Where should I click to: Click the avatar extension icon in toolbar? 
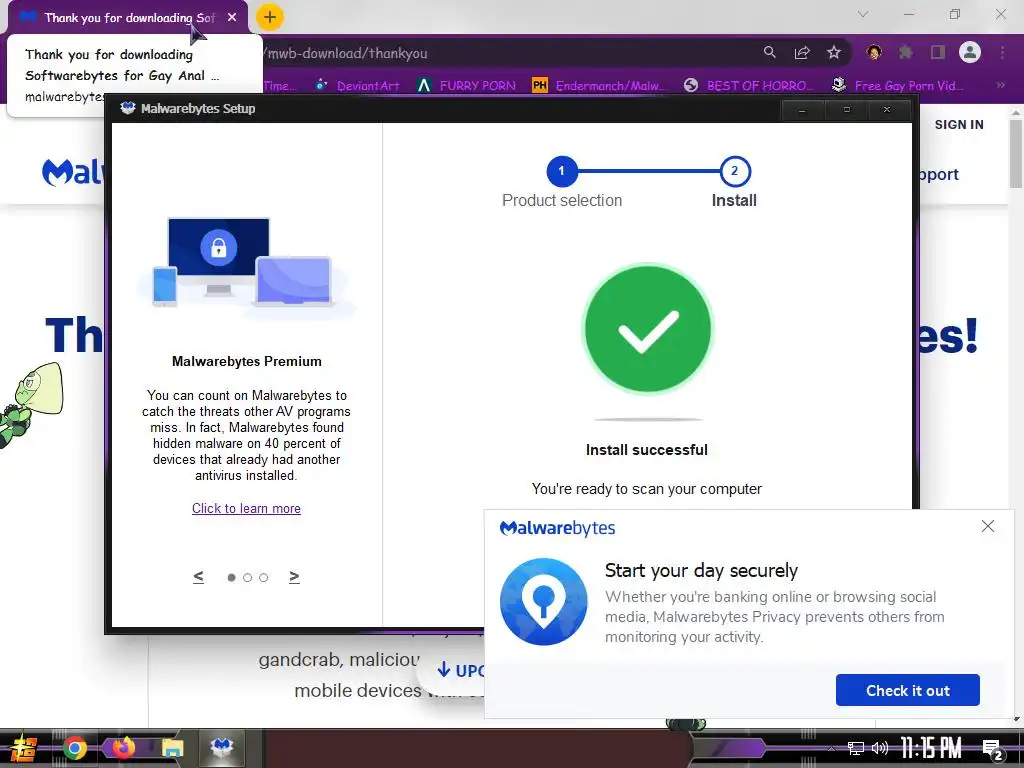point(874,52)
